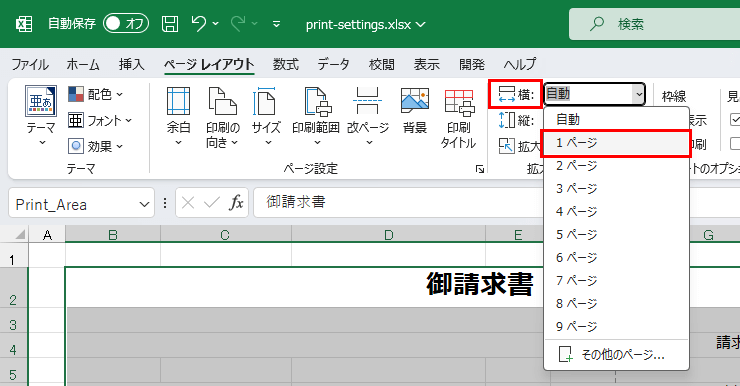Select column D header

tap(388, 235)
